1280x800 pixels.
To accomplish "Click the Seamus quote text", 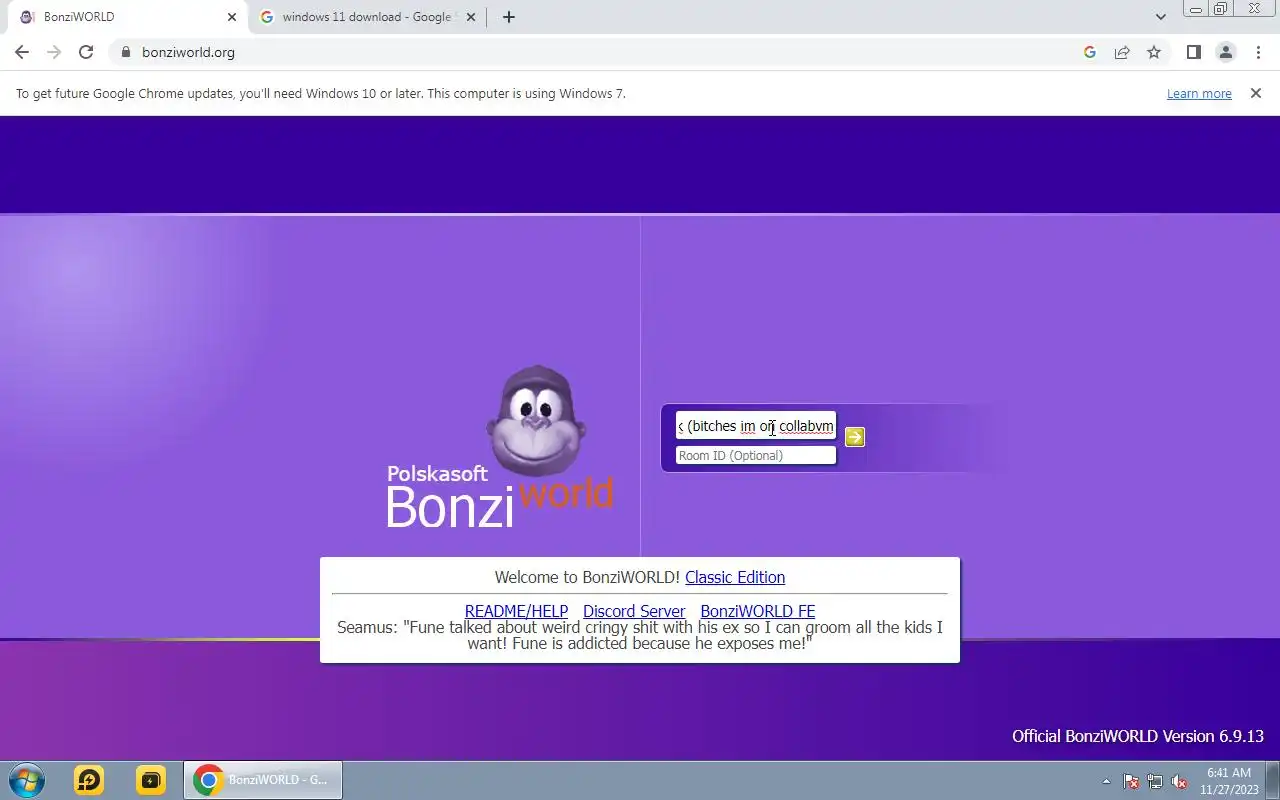I will point(640,635).
